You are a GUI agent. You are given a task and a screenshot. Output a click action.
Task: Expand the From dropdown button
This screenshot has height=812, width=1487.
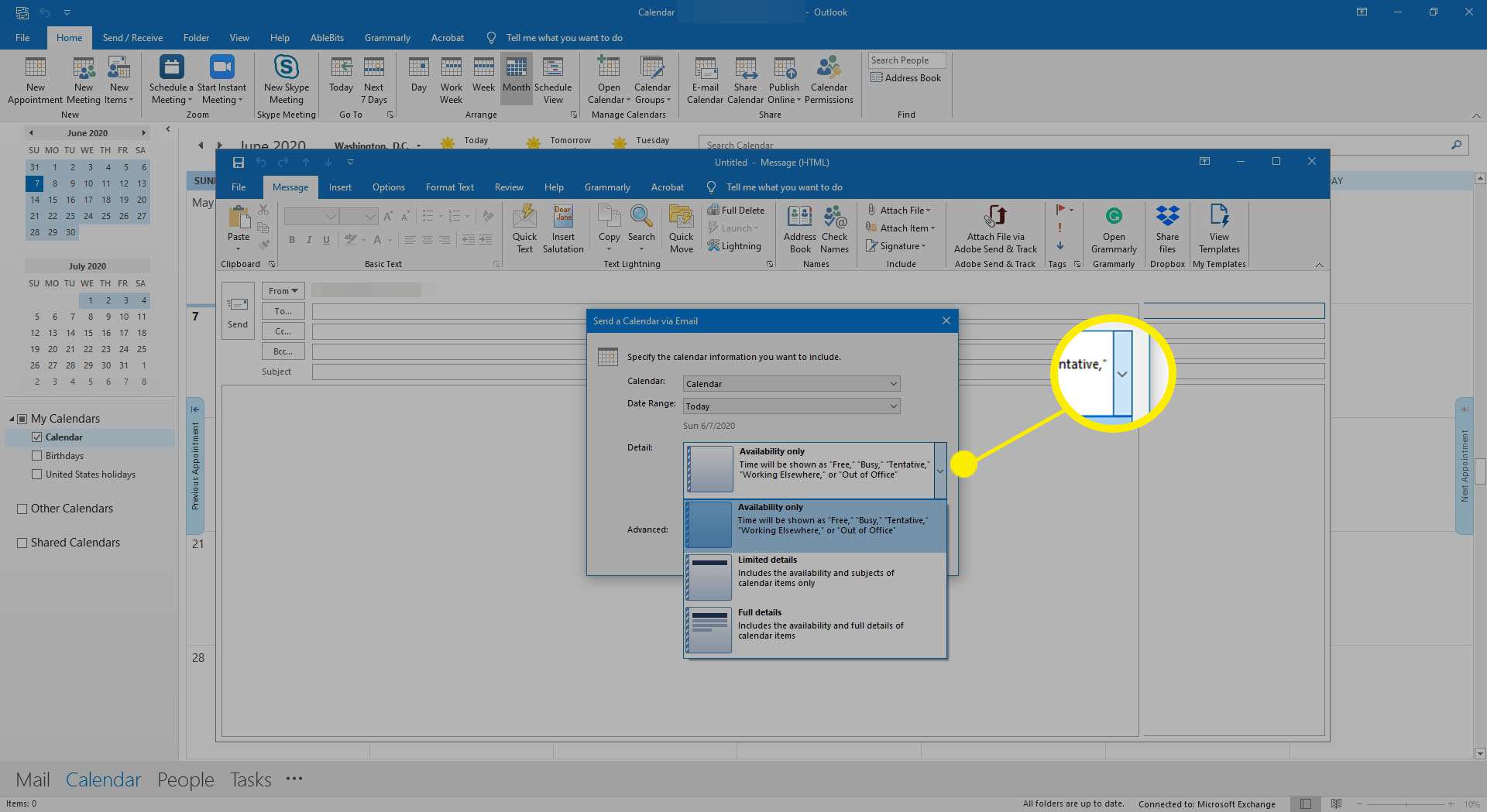point(283,291)
